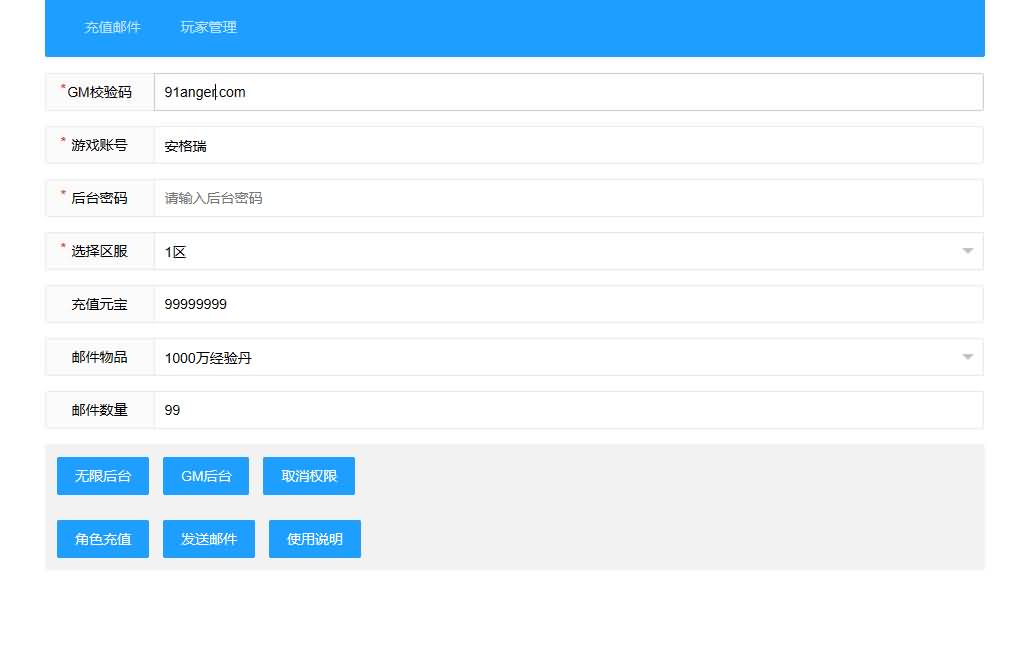Open the 充值邮件 tab
Screen dimensions: 1027x666
pyautogui.click(x=112, y=27)
